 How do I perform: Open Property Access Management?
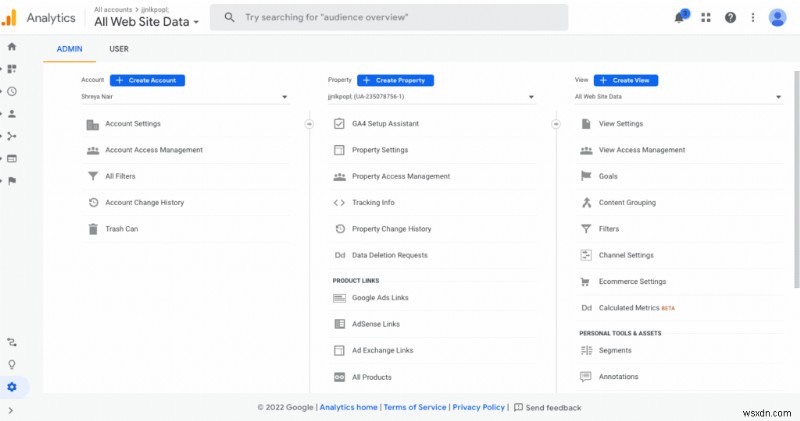401,176
